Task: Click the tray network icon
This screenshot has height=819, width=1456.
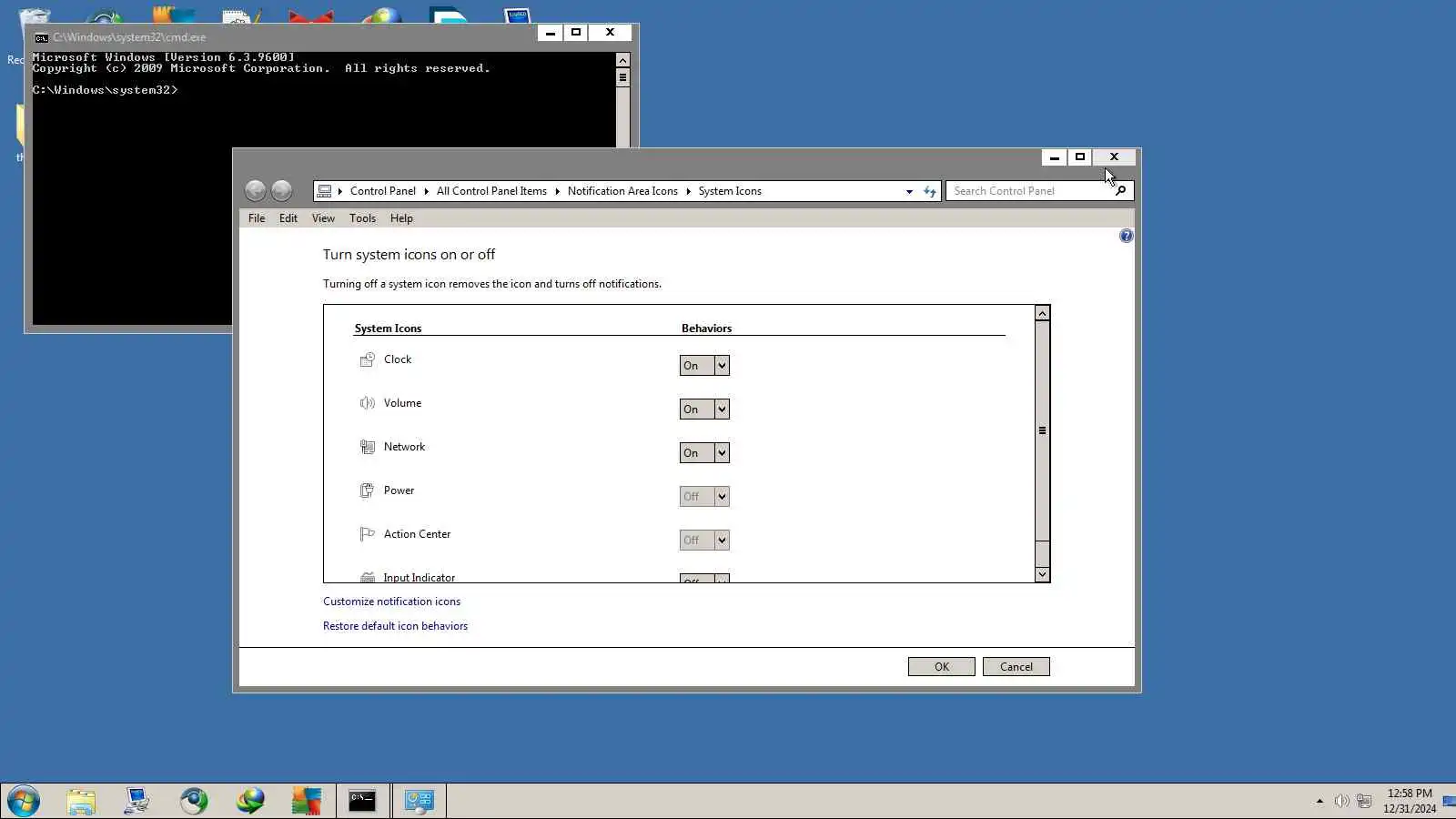Action: [x=1363, y=801]
